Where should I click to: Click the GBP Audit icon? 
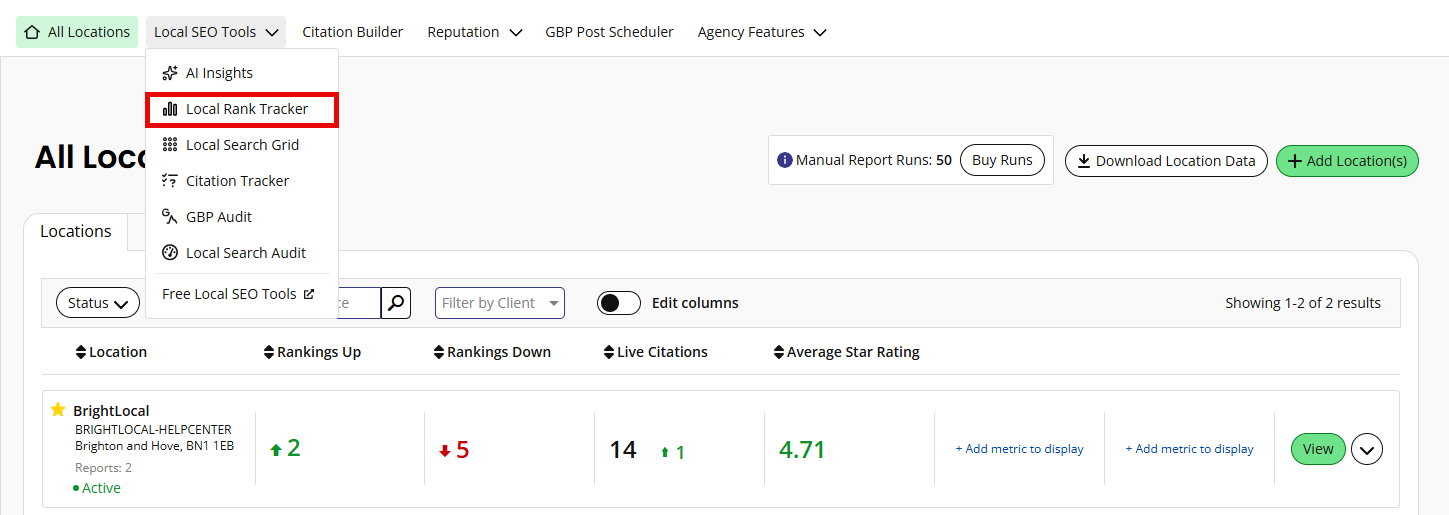[x=170, y=217]
